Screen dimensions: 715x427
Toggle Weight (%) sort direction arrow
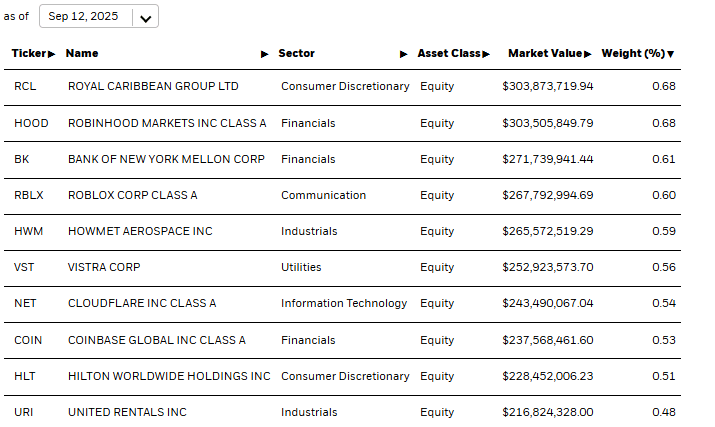click(x=670, y=54)
